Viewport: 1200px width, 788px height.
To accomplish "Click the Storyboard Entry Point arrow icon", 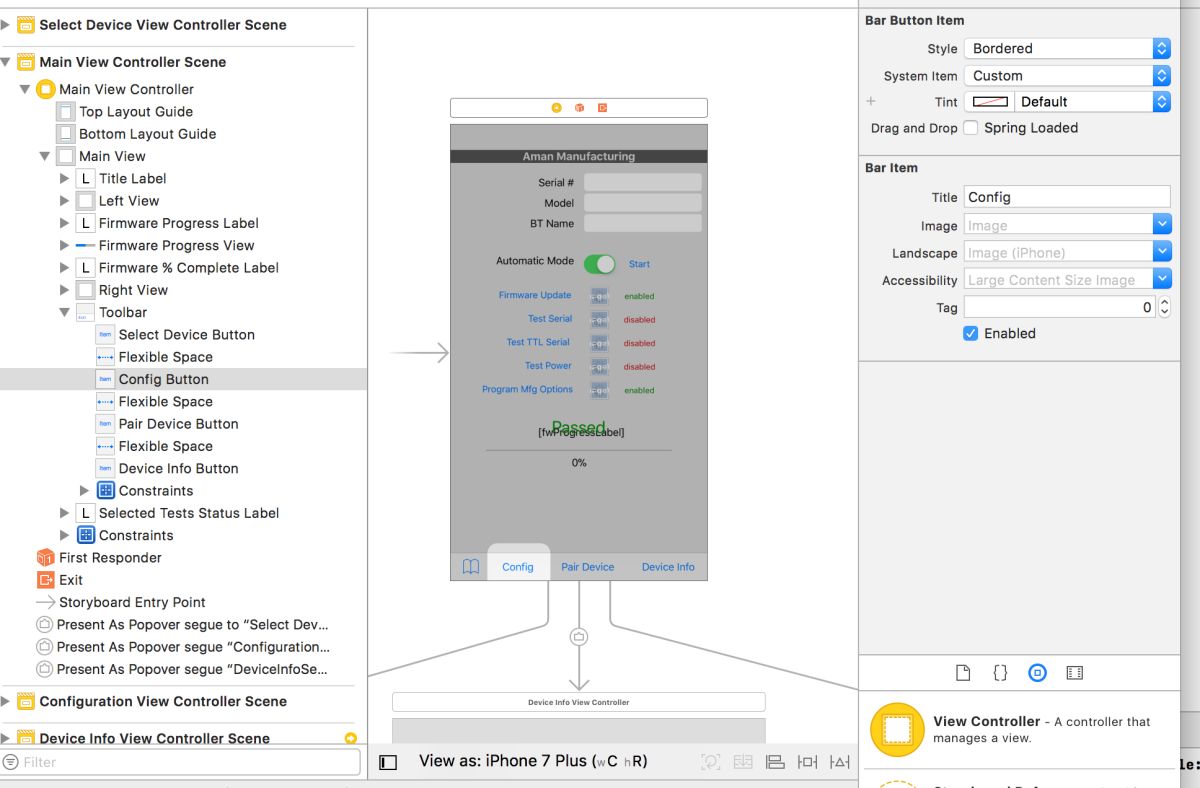I will (x=45, y=602).
